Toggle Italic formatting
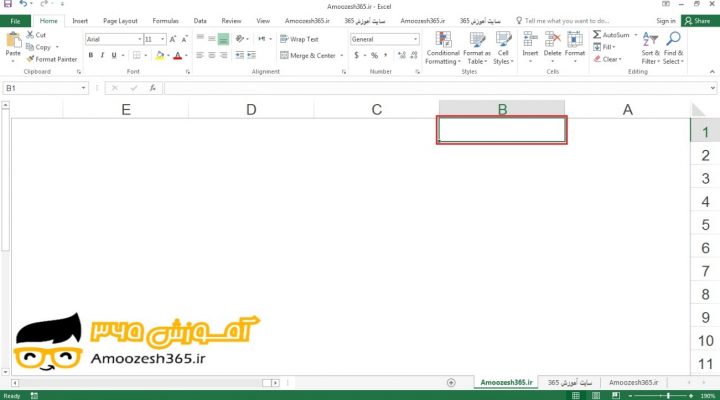Viewport: 720px width, 400px height. [102, 56]
